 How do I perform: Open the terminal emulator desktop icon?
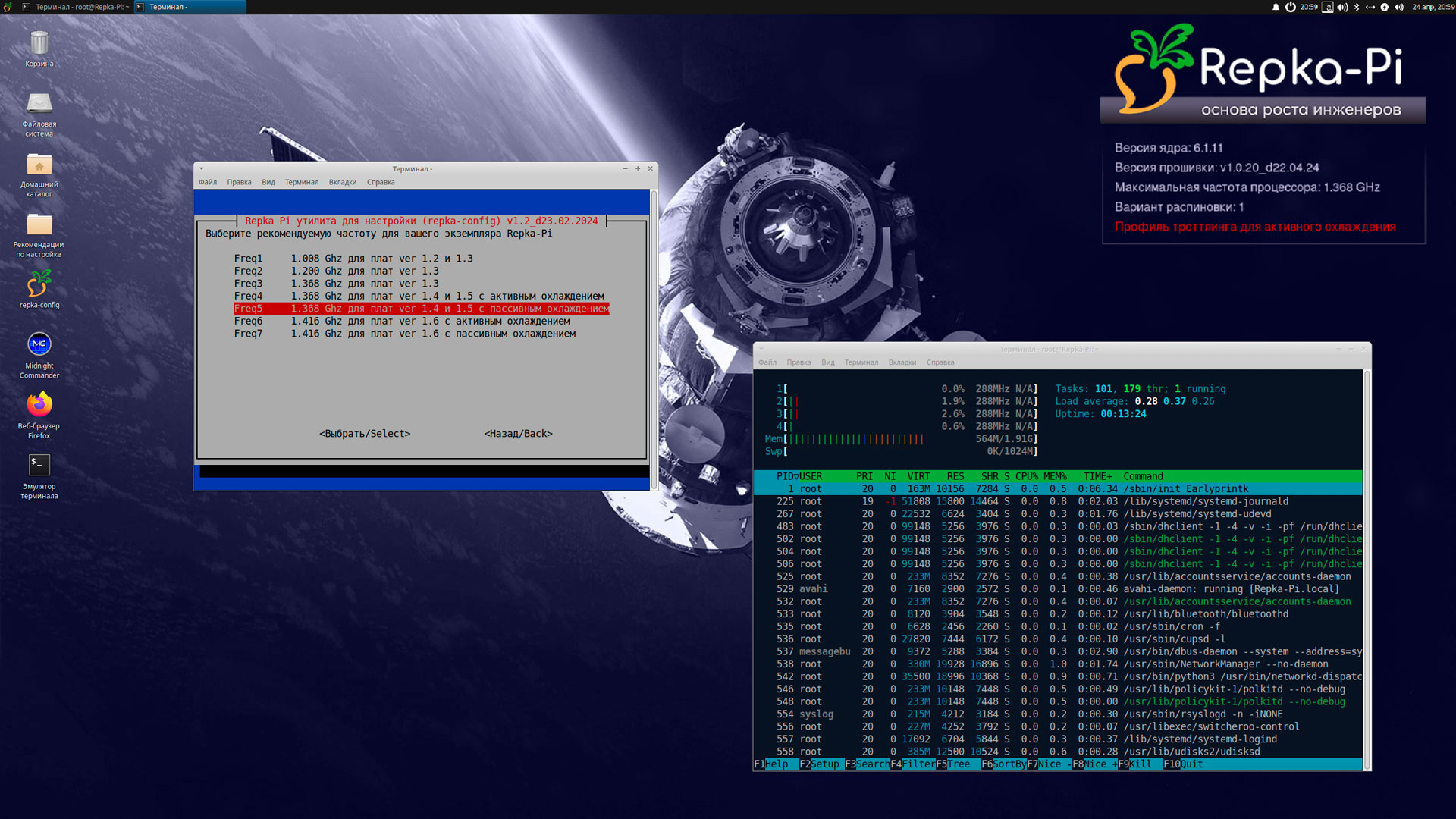pos(39,465)
